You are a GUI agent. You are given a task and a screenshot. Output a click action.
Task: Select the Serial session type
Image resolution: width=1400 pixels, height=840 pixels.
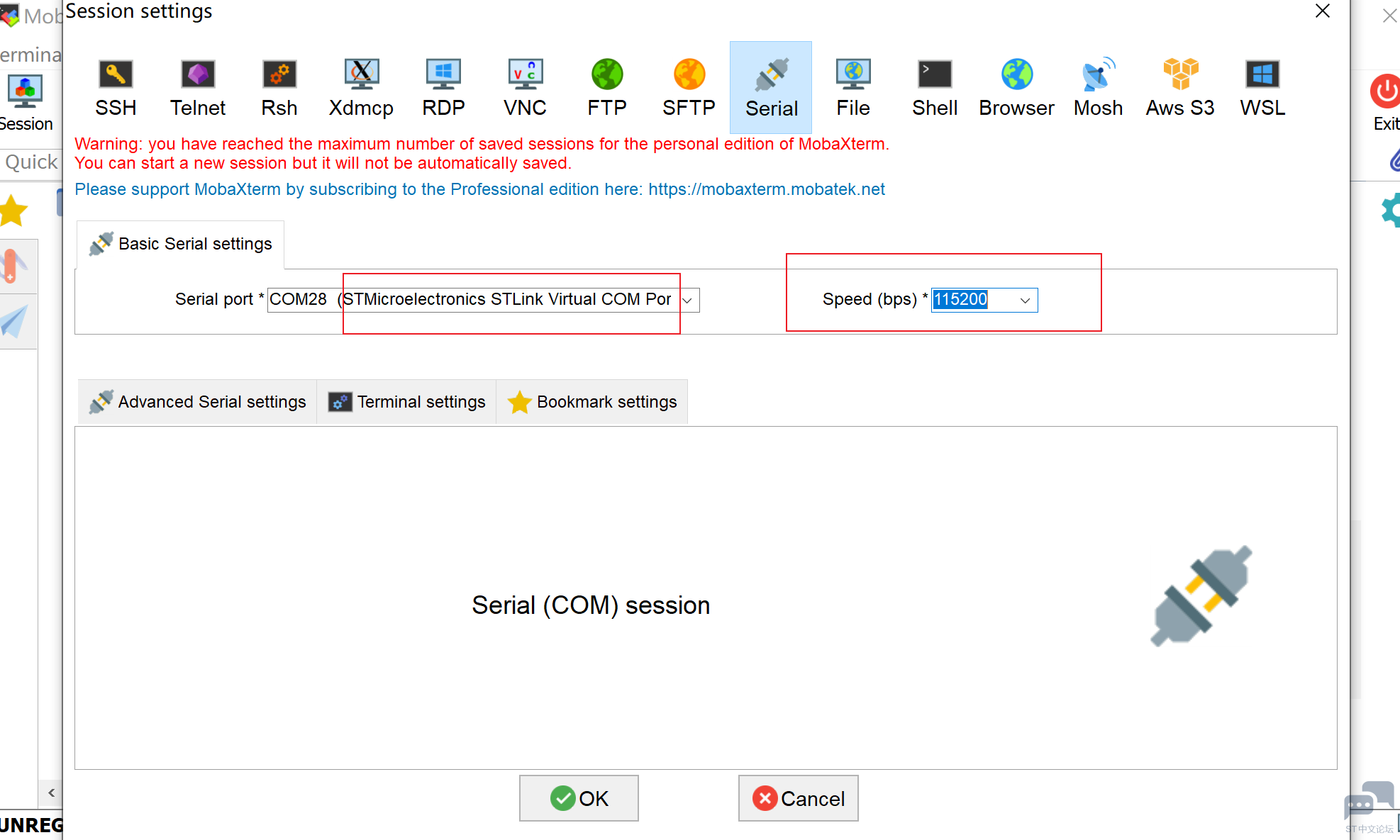pos(771,88)
